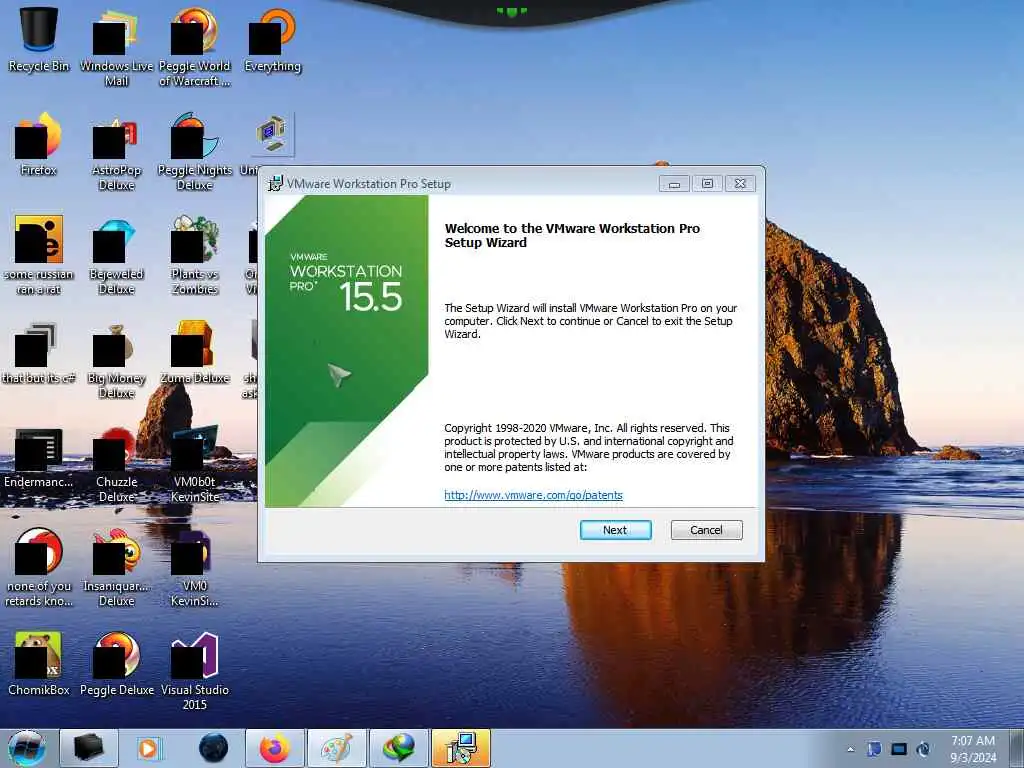This screenshot has width=1024, height=768.
Task: Click the monitor icon in the system tray
Action: pos(899,749)
